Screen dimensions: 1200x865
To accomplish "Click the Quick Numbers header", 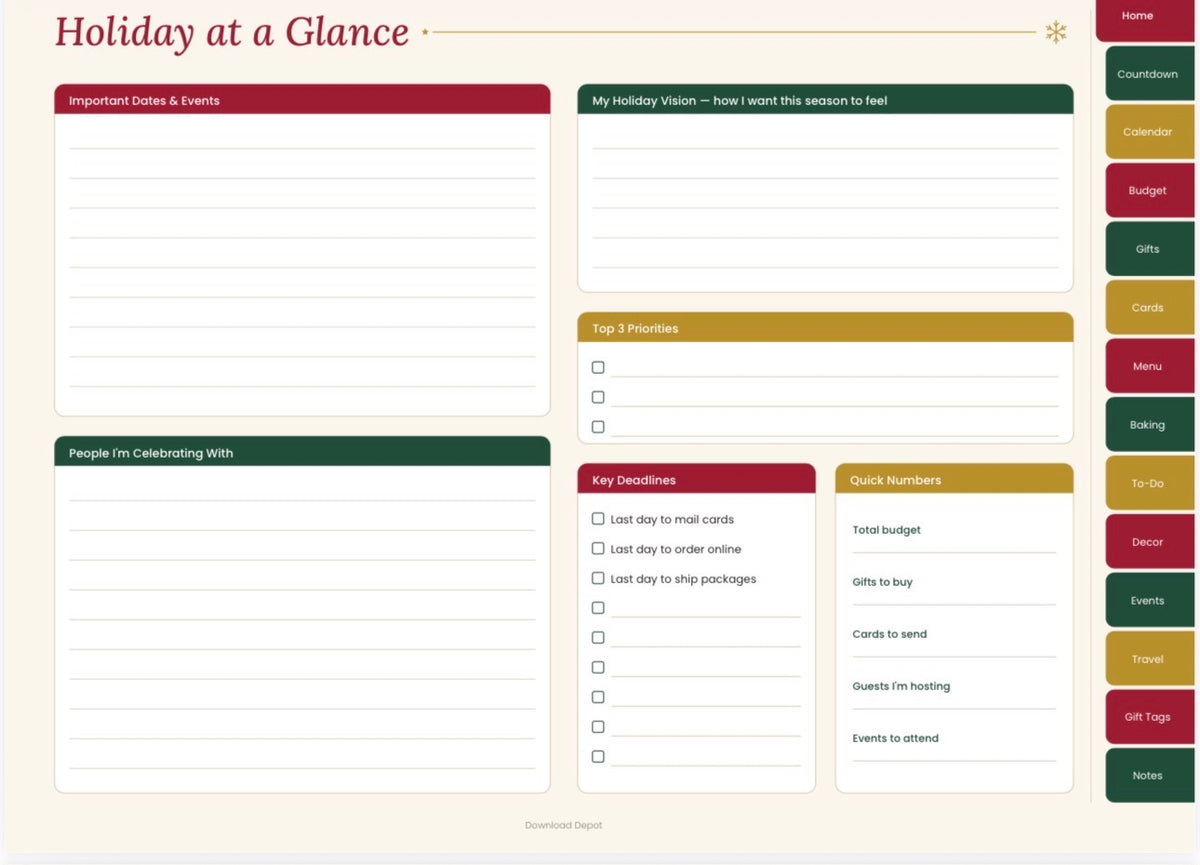I will (954, 479).
